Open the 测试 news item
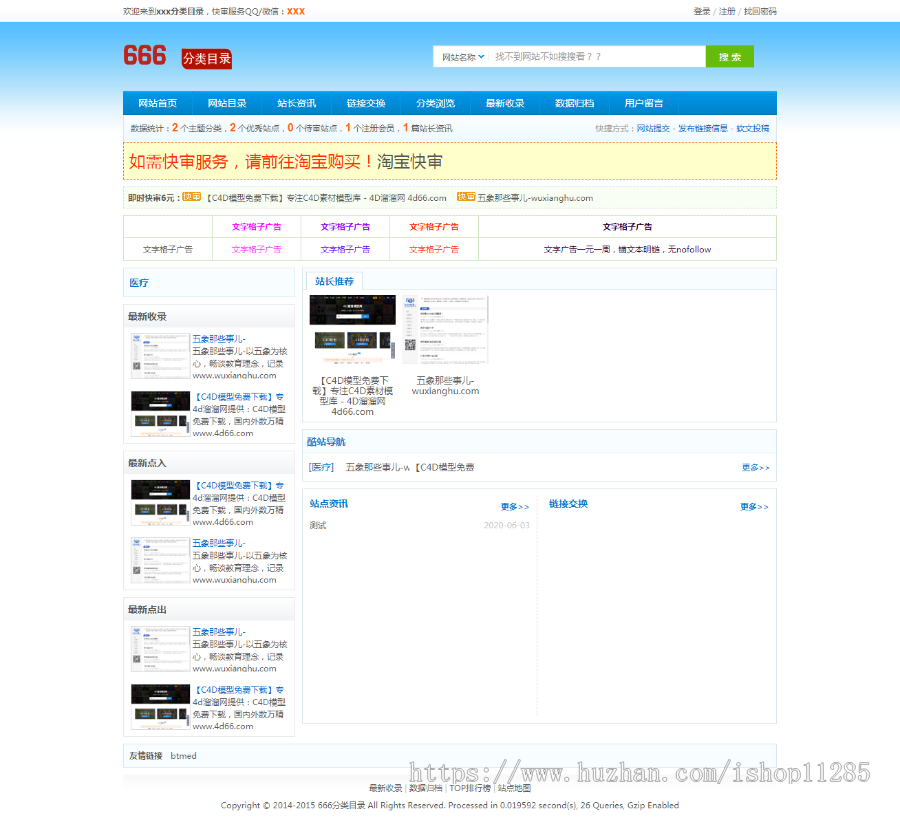Viewport: 900px width, 820px height. click(x=317, y=525)
